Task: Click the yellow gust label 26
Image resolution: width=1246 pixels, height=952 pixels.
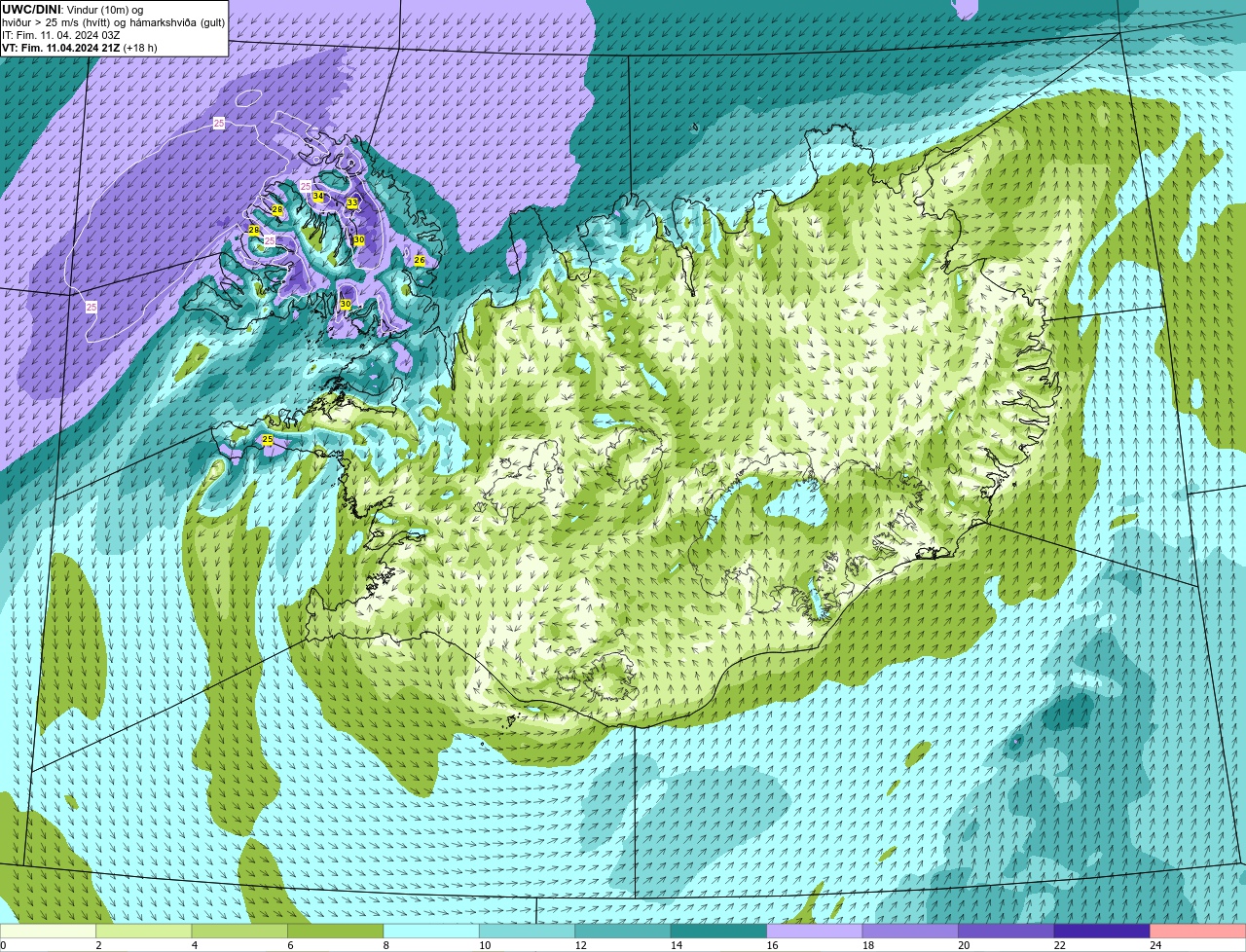Action: click(420, 260)
